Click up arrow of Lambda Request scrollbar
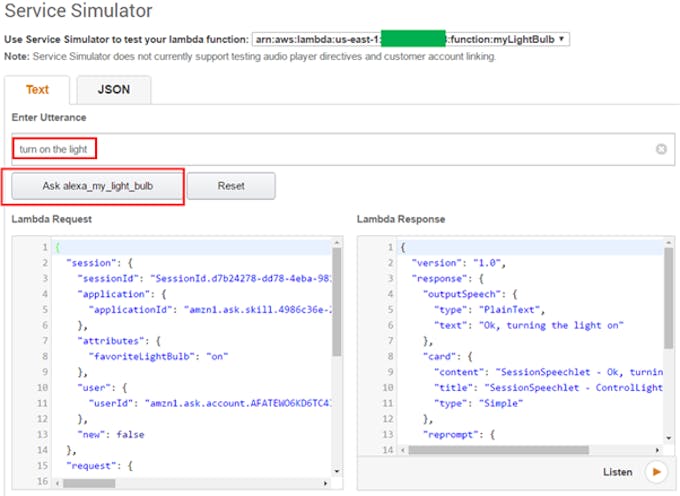 coord(337,243)
